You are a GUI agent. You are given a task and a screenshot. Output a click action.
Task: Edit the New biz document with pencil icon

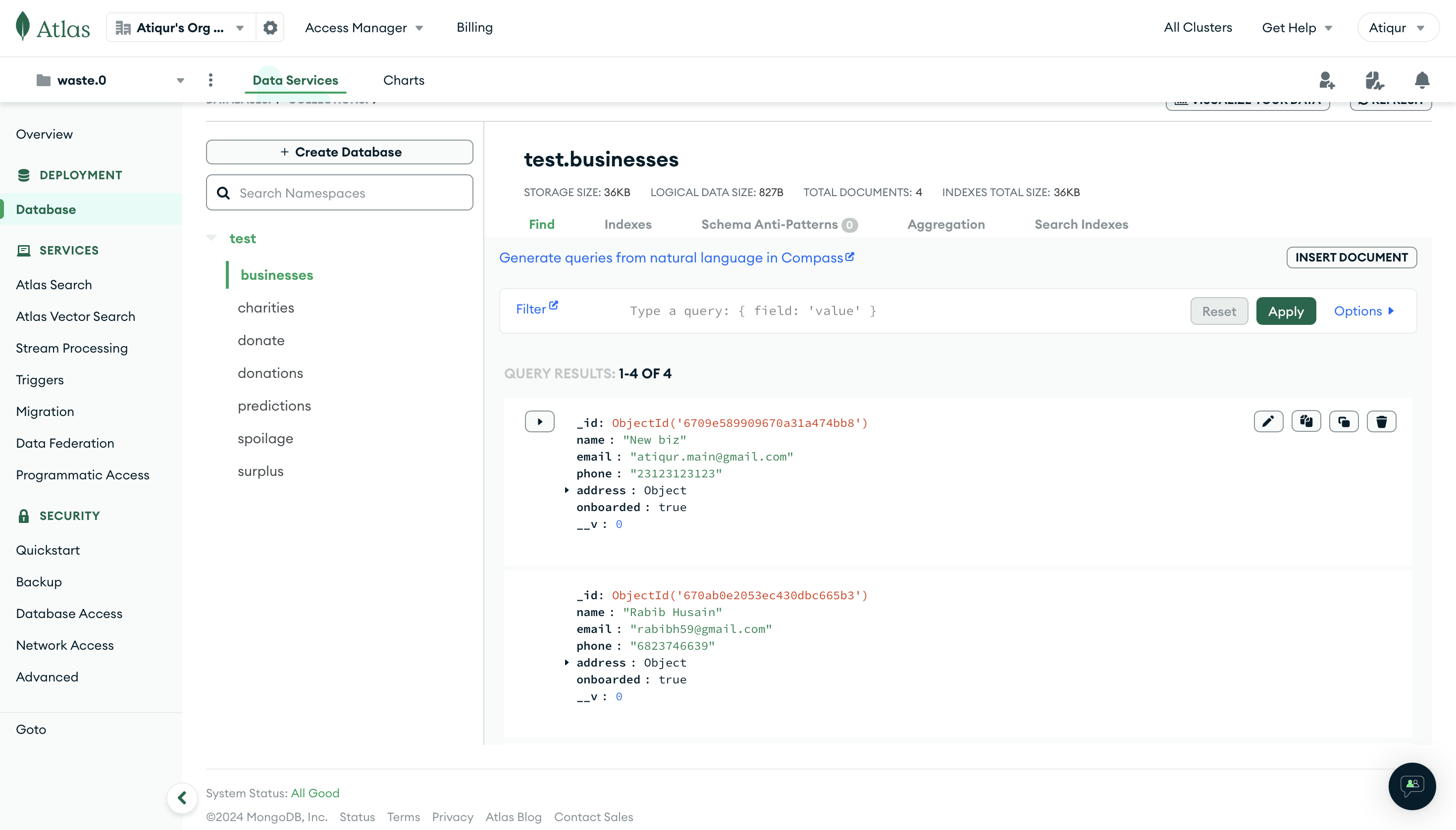coord(1268,422)
